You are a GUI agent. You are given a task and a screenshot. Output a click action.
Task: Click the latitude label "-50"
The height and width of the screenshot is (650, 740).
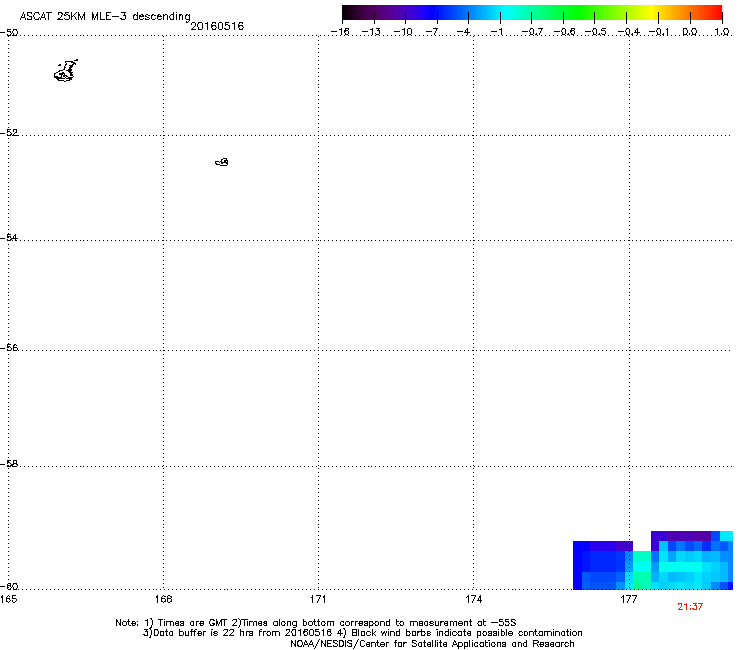pyautogui.click(x=9, y=33)
